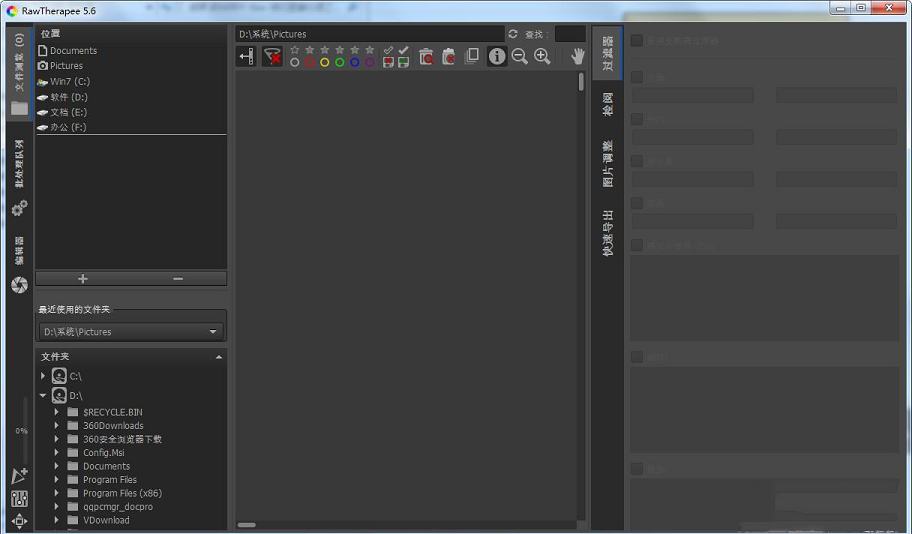Remove a location with the minus button
This screenshot has height=534, width=912.
(178, 279)
